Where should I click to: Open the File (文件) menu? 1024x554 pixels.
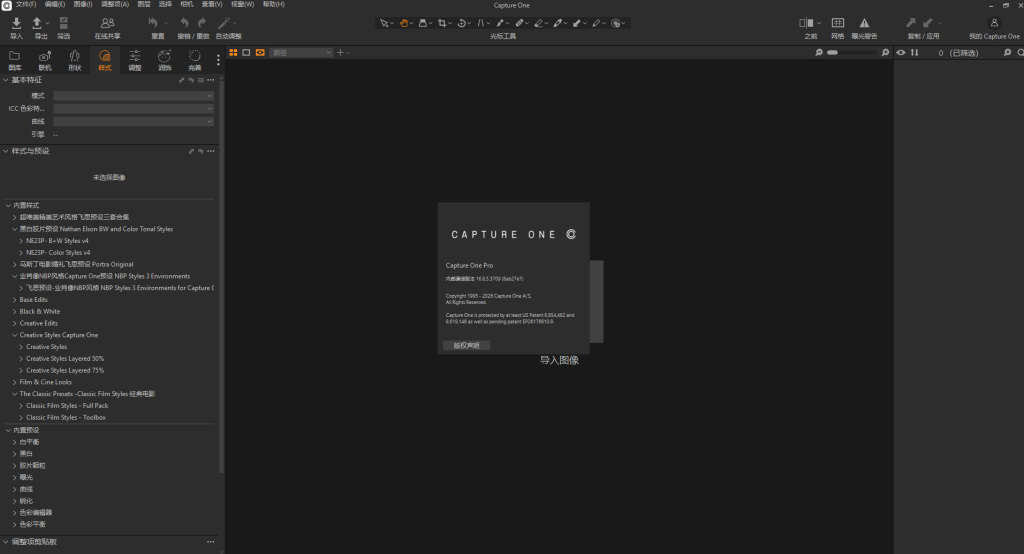pyautogui.click(x=26, y=5)
